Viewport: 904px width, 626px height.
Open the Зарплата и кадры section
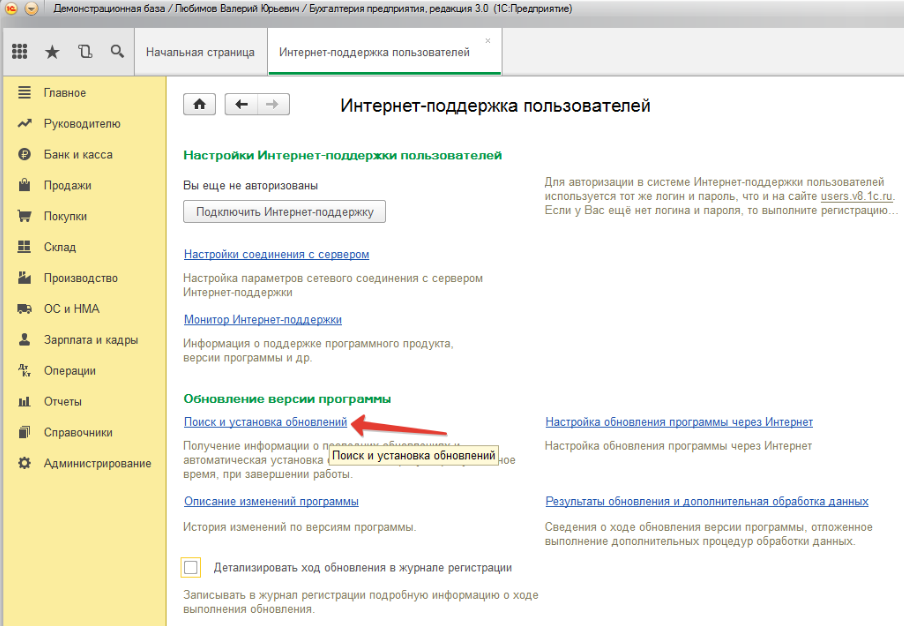[x=88, y=340]
